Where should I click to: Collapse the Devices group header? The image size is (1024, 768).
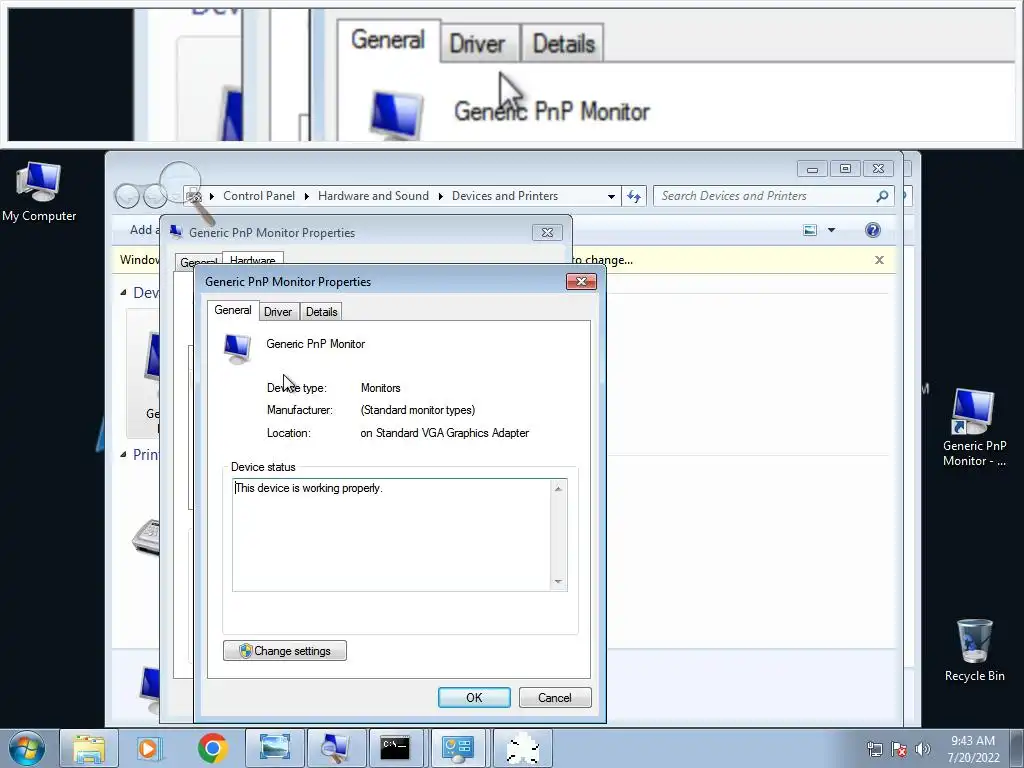click(x=123, y=293)
